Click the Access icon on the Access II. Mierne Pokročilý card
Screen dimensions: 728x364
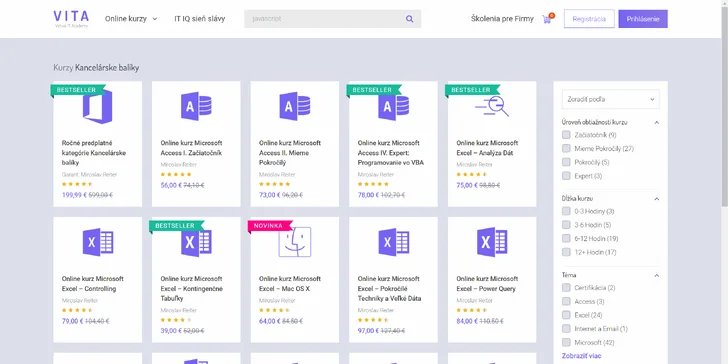tap(294, 106)
